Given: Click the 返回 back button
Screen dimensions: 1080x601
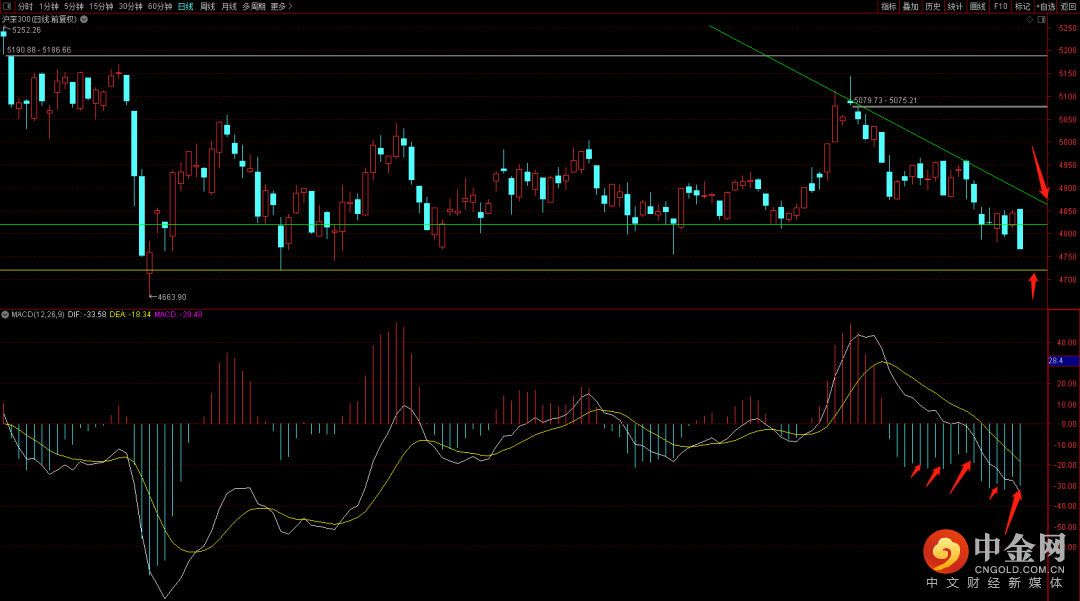Looking at the screenshot, I should point(1069,6).
